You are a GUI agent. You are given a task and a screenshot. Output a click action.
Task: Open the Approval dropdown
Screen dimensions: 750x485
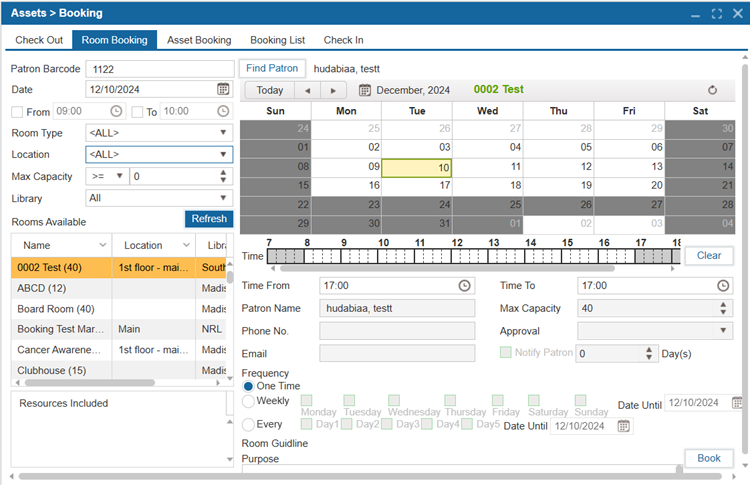click(723, 331)
